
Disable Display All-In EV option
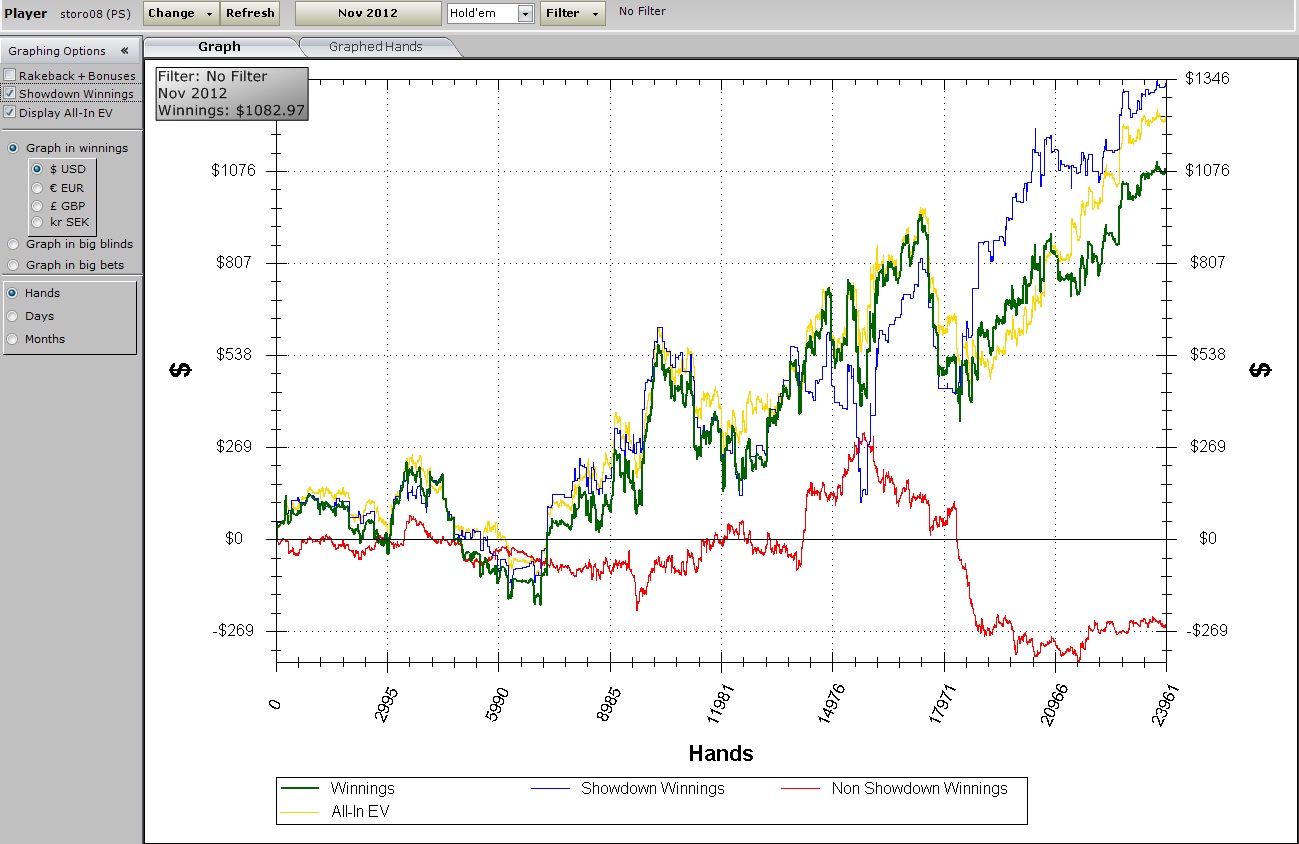click(x=10, y=113)
